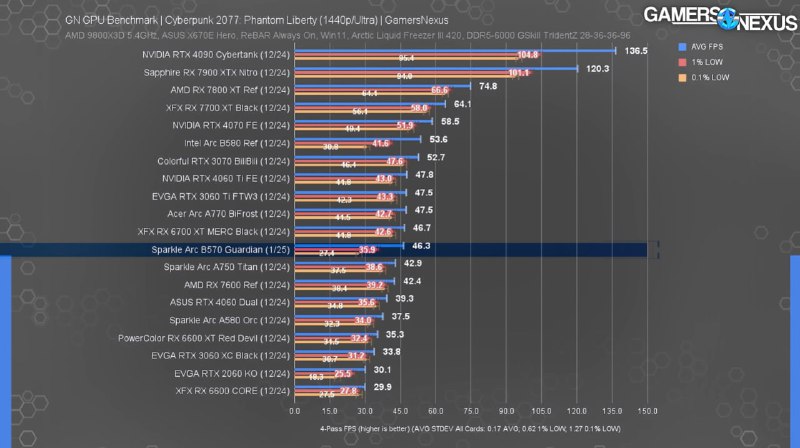Click the 0.0 x-axis tick label
This screenshot has width=800, height=448.
(x=295, y=411)
